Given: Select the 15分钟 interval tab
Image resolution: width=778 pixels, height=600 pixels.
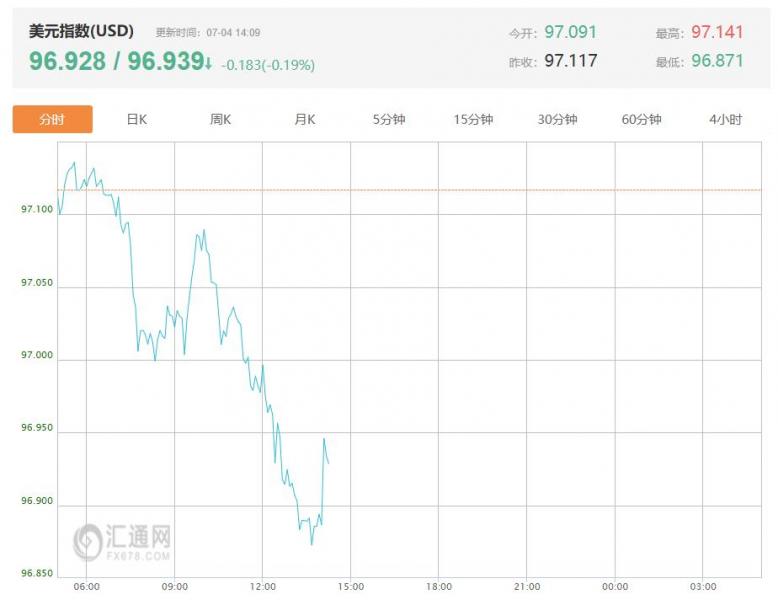Looking at the screenshot, I should (473, 119).
